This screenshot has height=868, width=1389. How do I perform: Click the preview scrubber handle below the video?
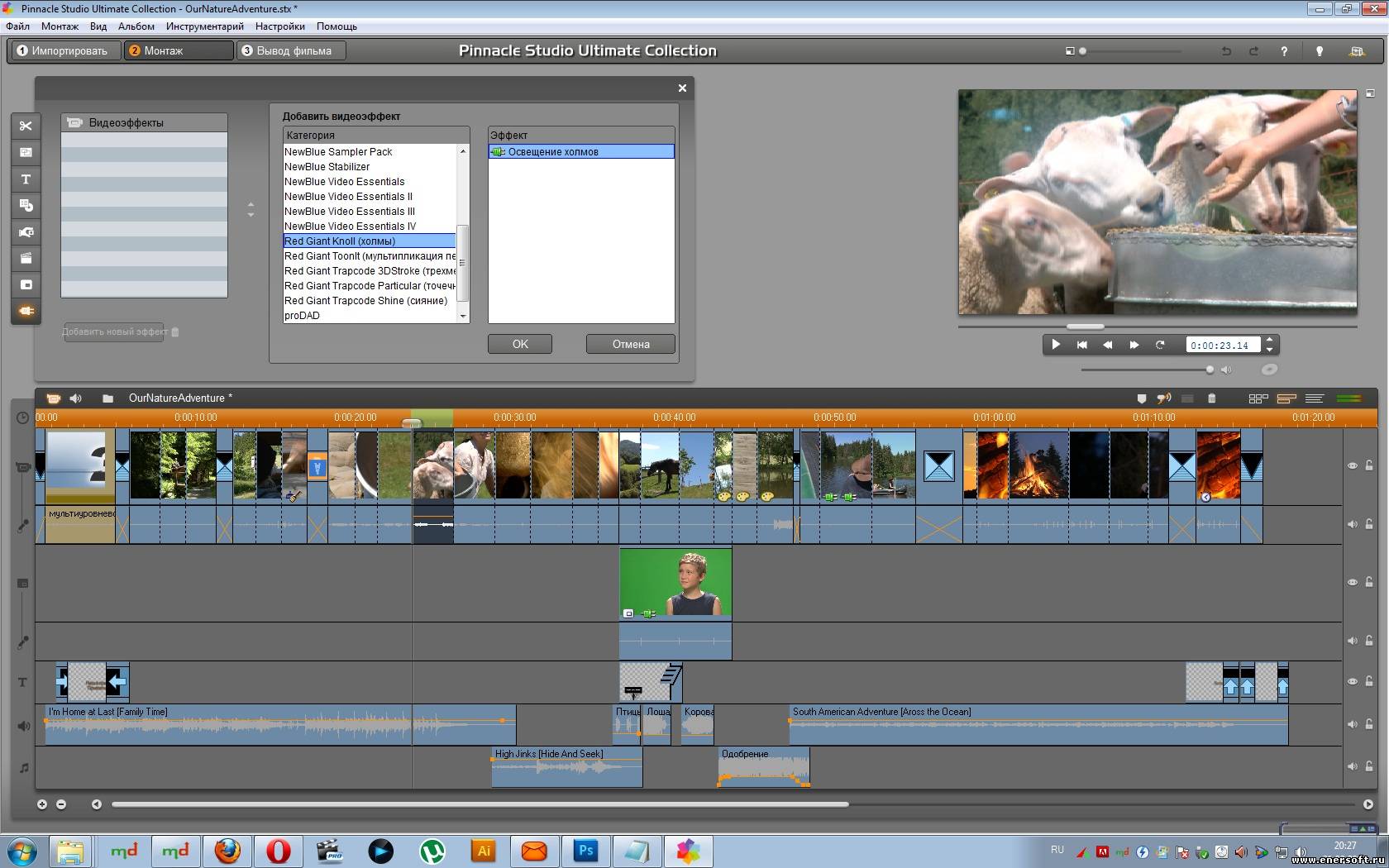(x=1086, y=327)
